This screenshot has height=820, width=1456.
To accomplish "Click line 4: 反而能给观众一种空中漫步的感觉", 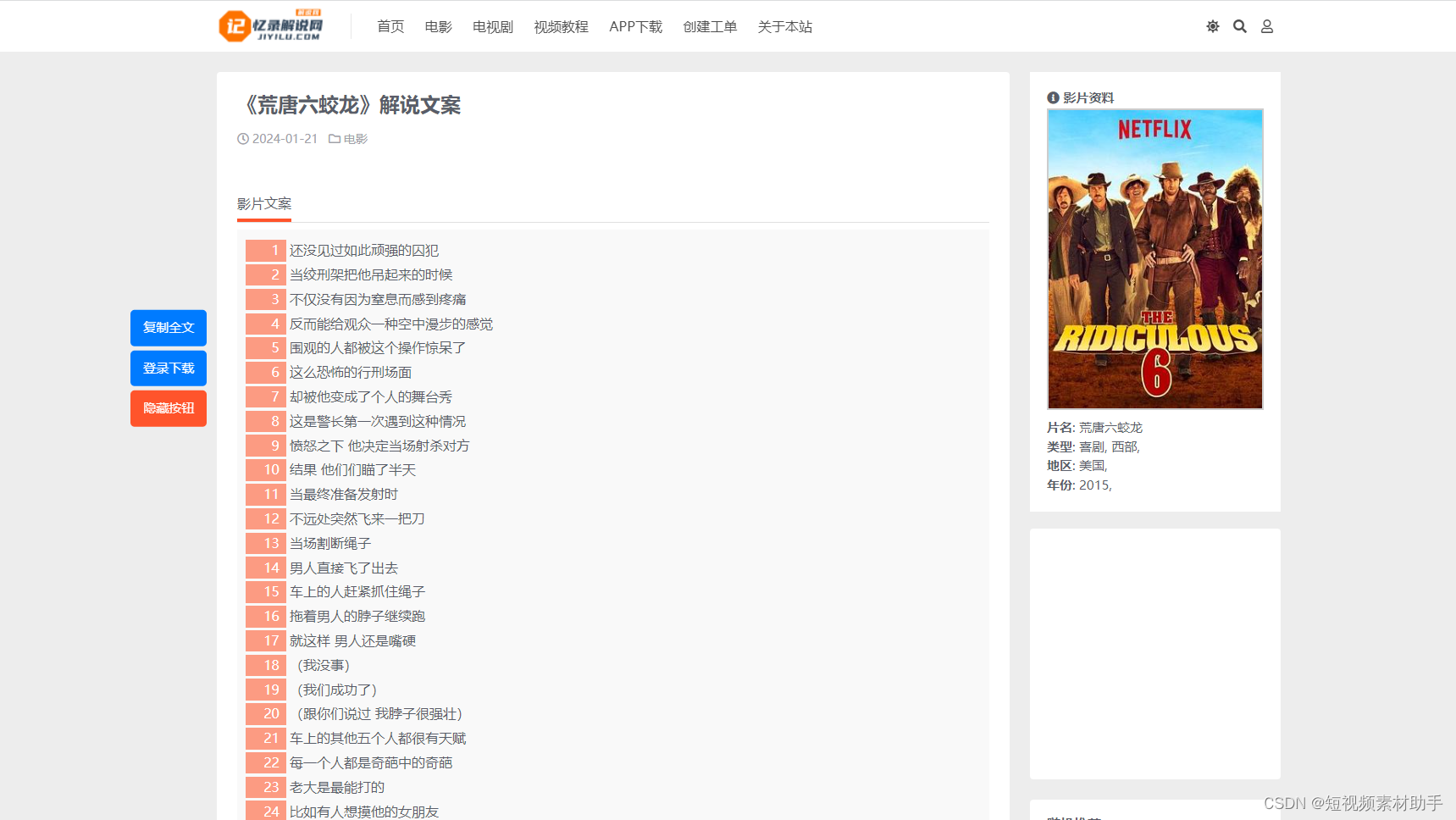I will point(391,324).
